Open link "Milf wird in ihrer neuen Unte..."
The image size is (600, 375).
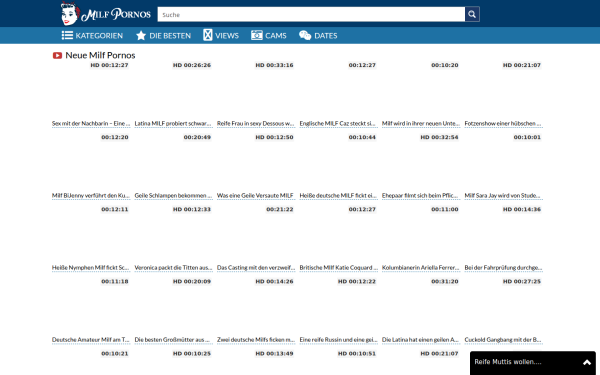[x=421, y=124]
